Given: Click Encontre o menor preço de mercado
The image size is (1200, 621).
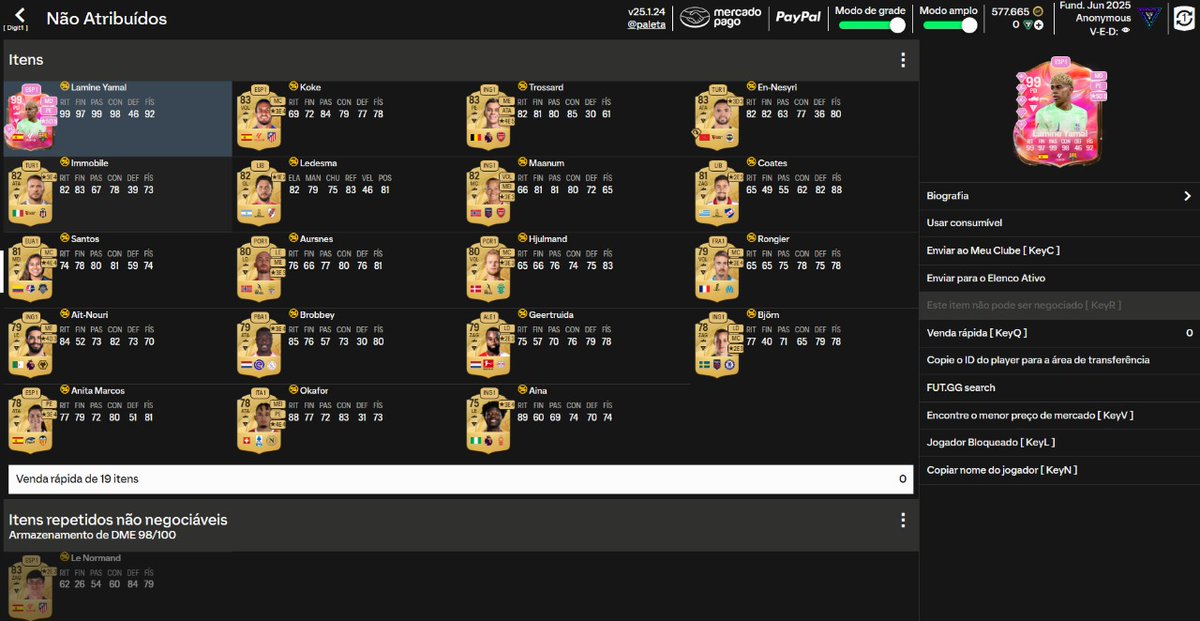Looking at the screenshot, I should (x=1059, y=415).
